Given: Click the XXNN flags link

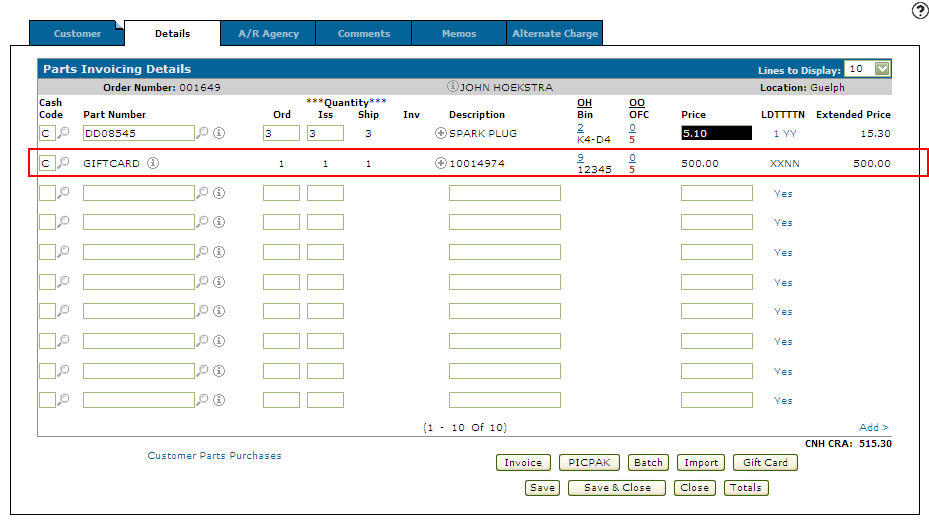Looking at the screenshot, I should (x=784, y=163).
